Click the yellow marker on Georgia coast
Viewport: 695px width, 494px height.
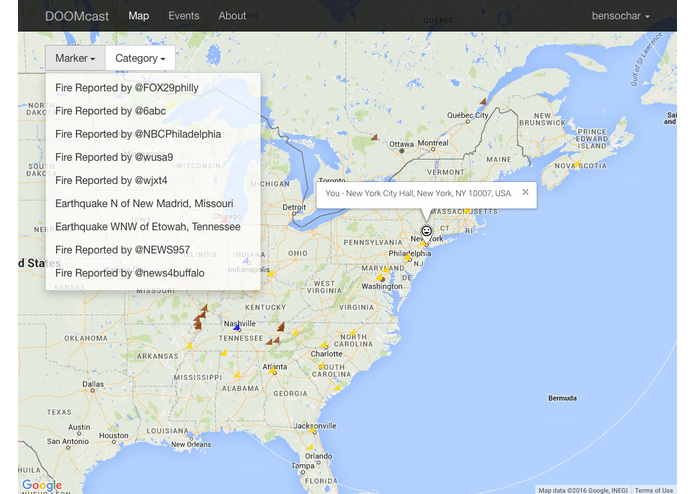337,388
